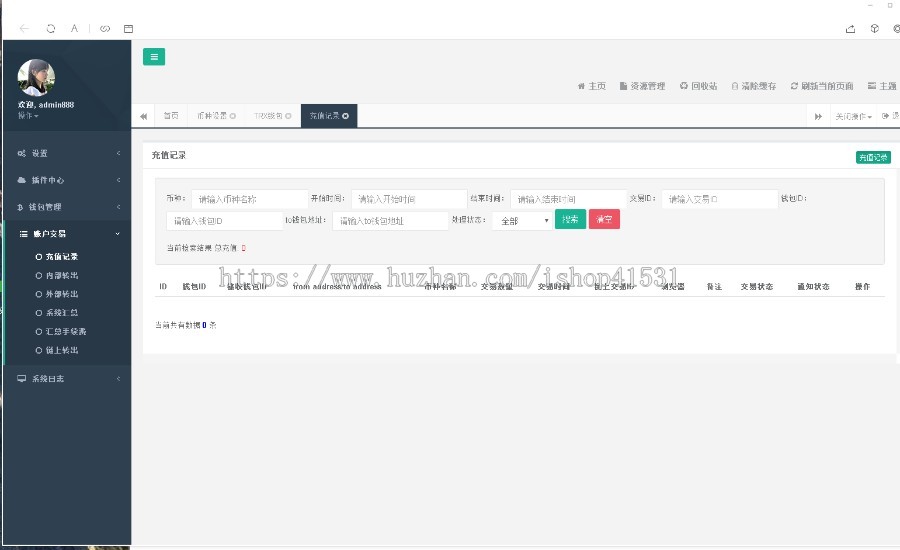Close the TRX钱包 tab

pyautogui.click(x=288, y=116)
